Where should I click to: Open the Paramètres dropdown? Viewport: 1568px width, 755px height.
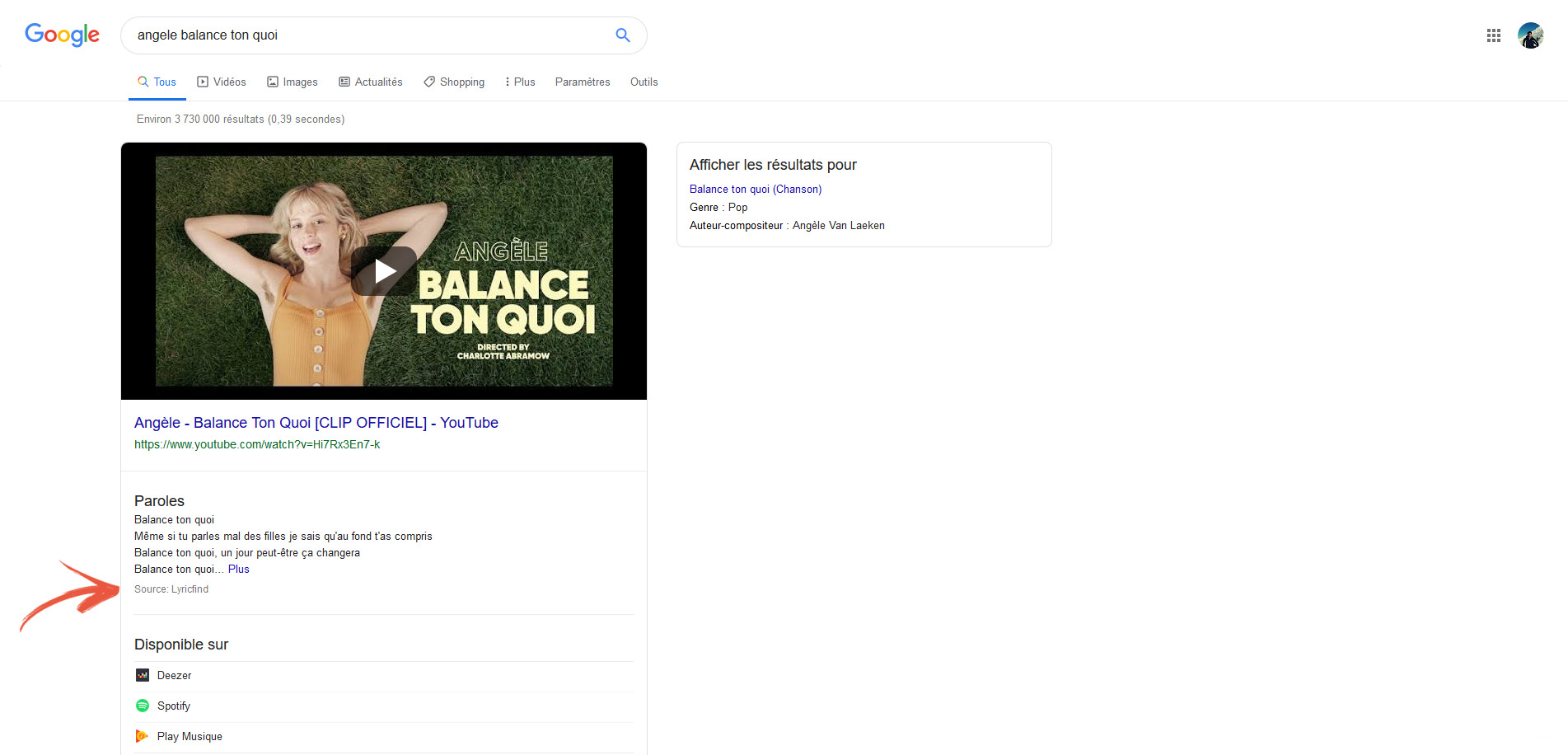point(583,82)
